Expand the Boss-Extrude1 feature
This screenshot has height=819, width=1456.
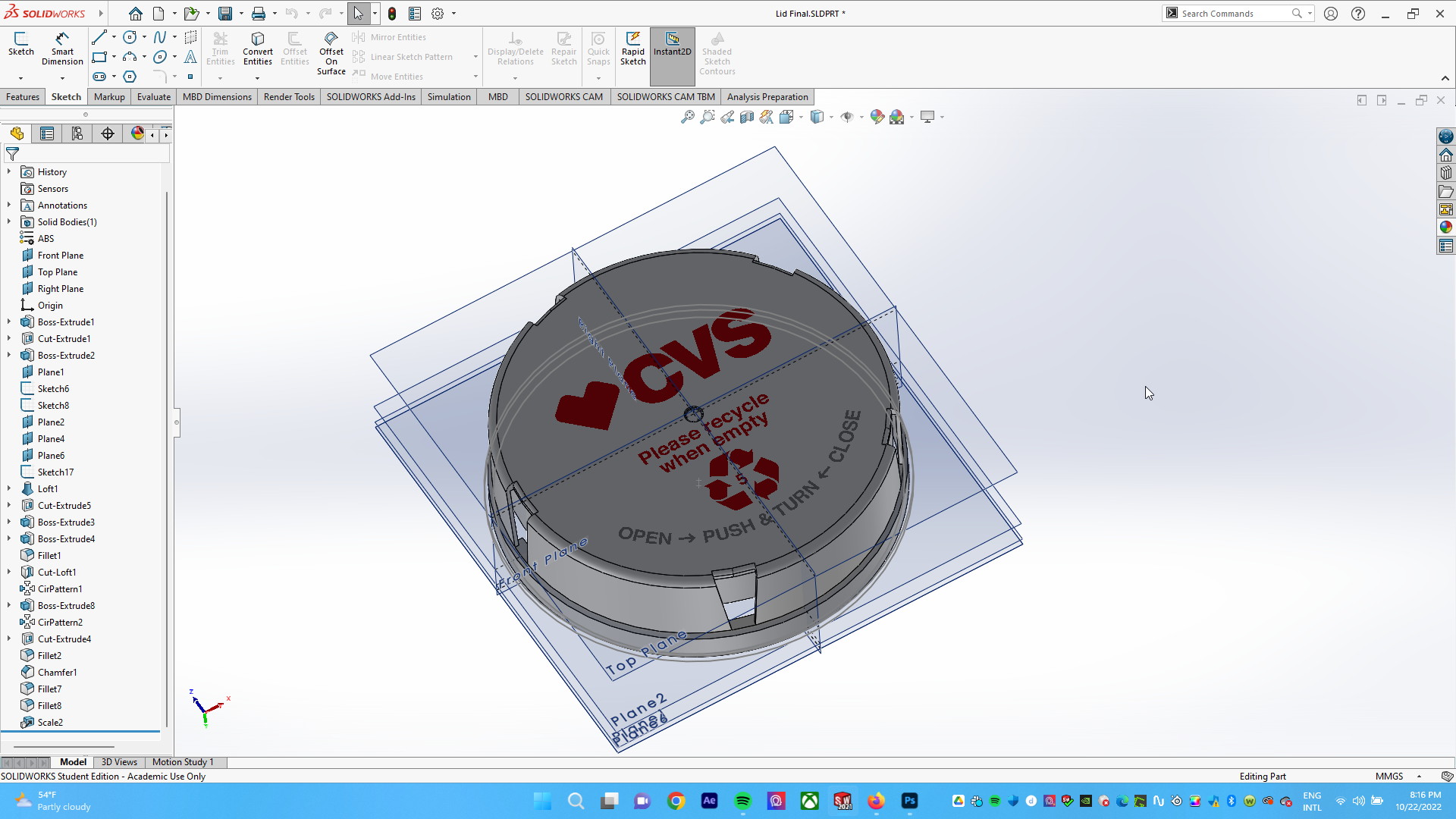(x=9, y=322)
